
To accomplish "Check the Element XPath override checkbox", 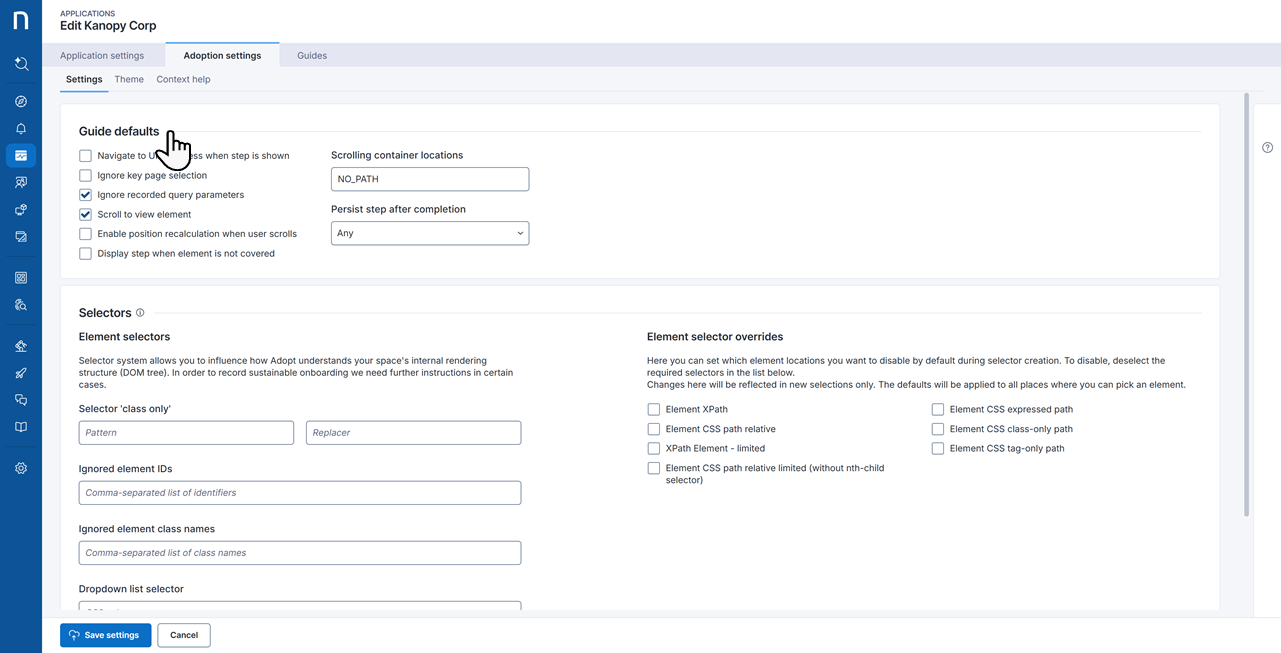I will (654, 409).
